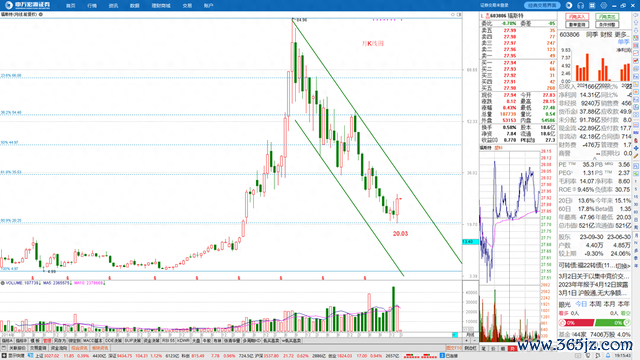640x360 pixels.
Task: Click the chart settings icon beside chart title
Action: tap(41, 14)
